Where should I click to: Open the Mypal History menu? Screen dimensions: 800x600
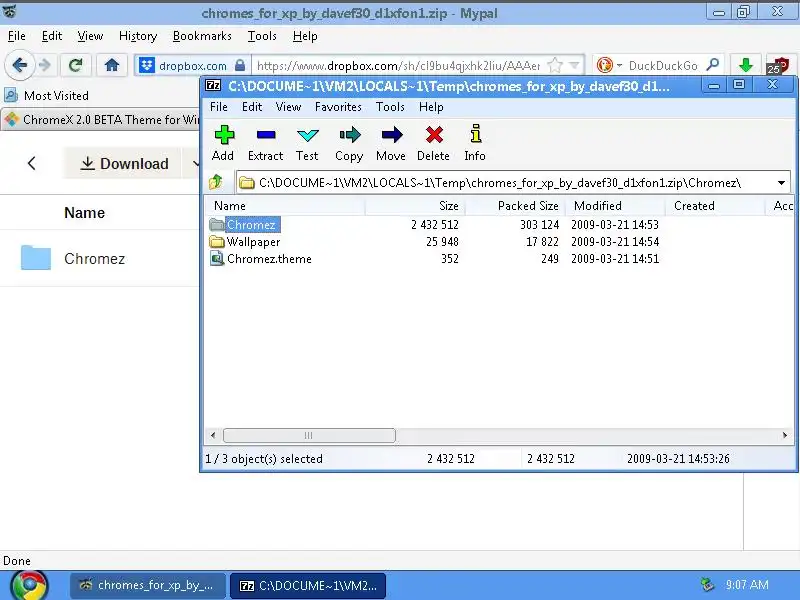(138, 36)
